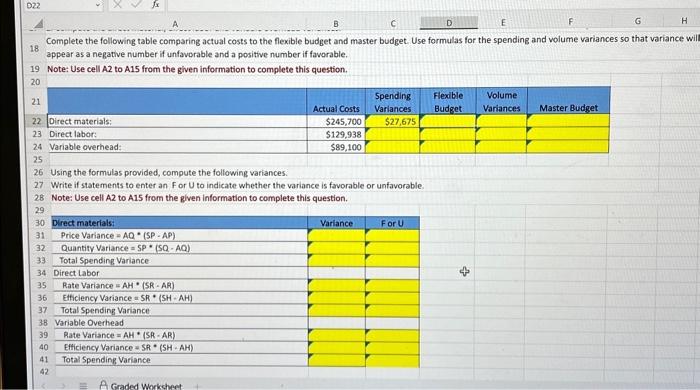The height and width of the screenshot is (390, 700).
Task: Click the confirm checkmark icon in formula bar
Action: pos(138,5)
